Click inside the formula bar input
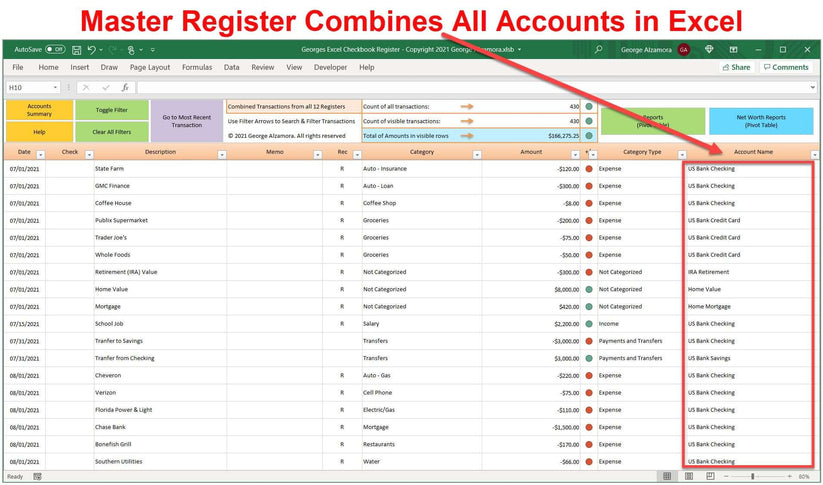 click(450, 87)
